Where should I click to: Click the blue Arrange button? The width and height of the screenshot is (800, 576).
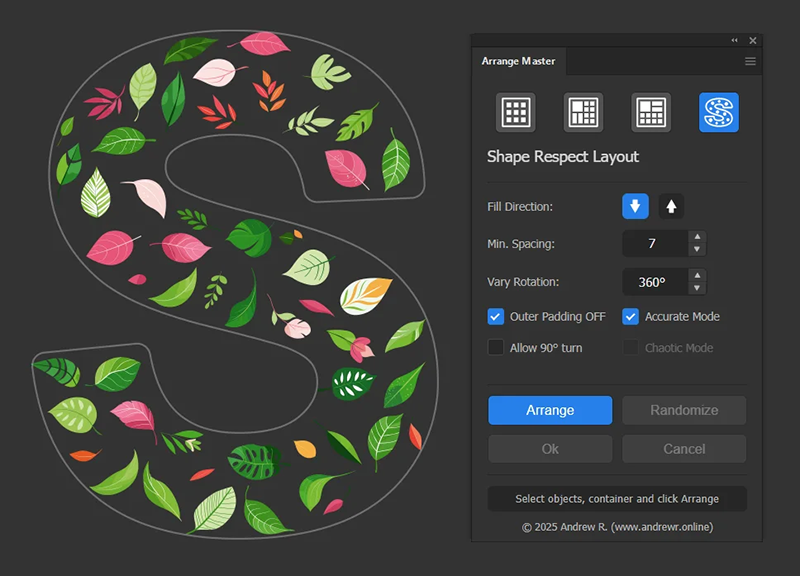(x=550, y=410)
